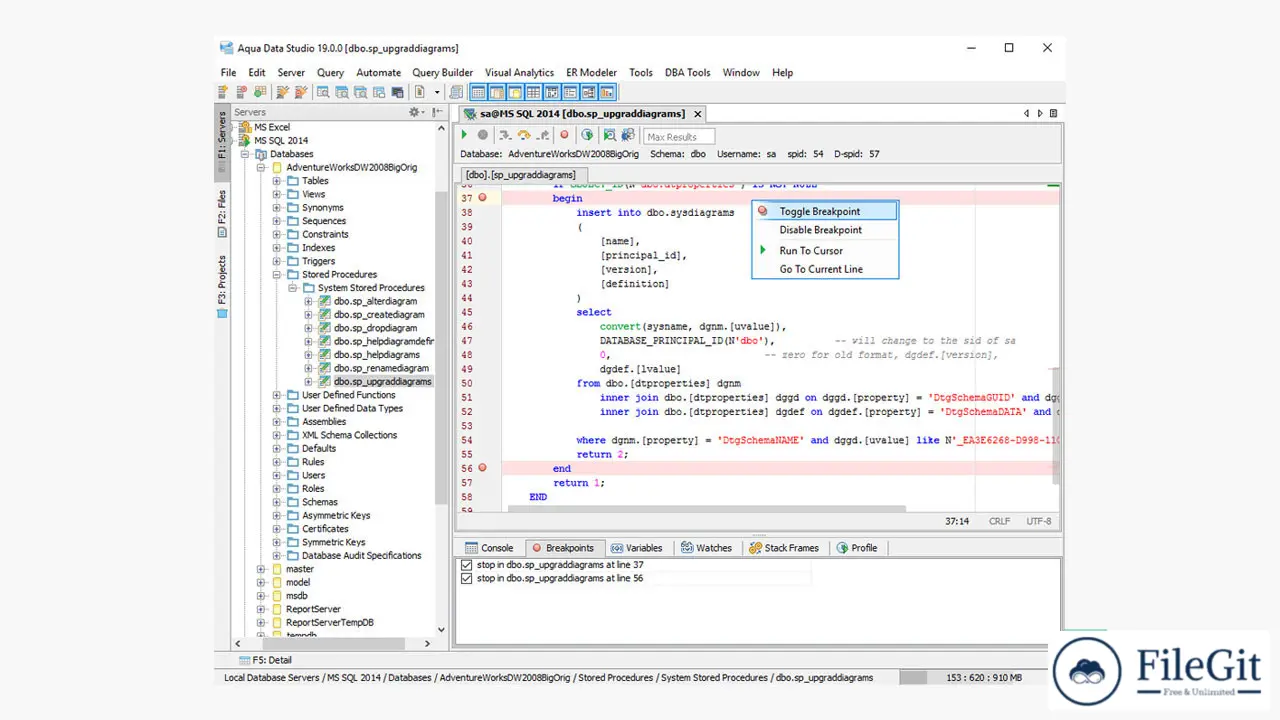Click the last highlighted chart layout icon
Screen dimensions: 1280x720
coord(606,92)
